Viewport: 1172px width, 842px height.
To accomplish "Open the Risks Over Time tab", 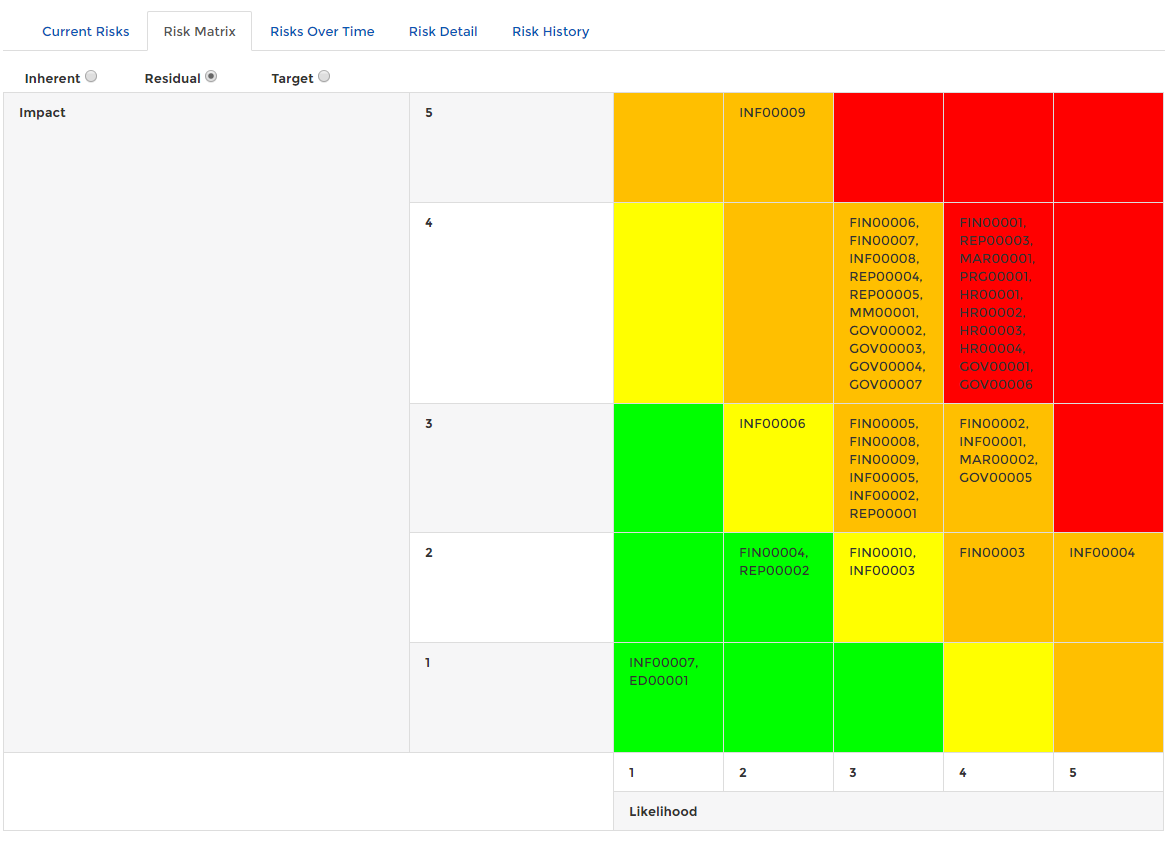I will point(322,31).
